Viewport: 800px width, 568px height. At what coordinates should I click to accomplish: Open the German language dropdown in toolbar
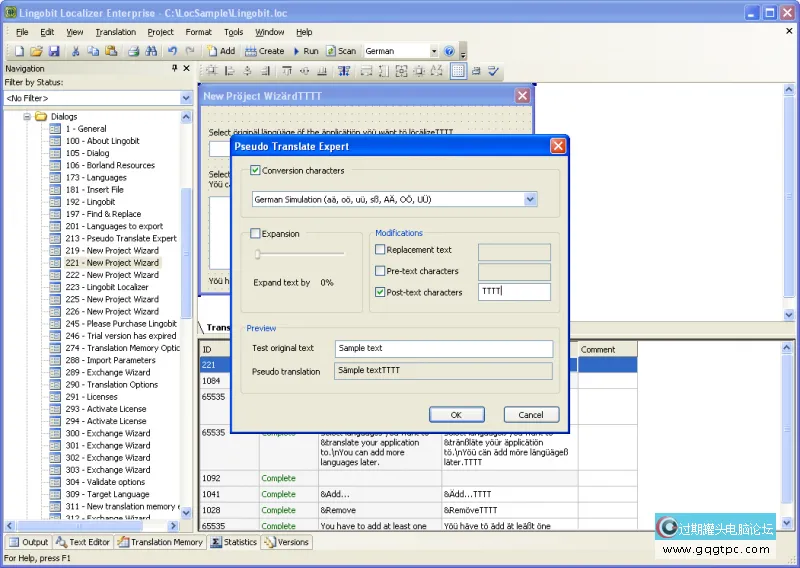434,51
